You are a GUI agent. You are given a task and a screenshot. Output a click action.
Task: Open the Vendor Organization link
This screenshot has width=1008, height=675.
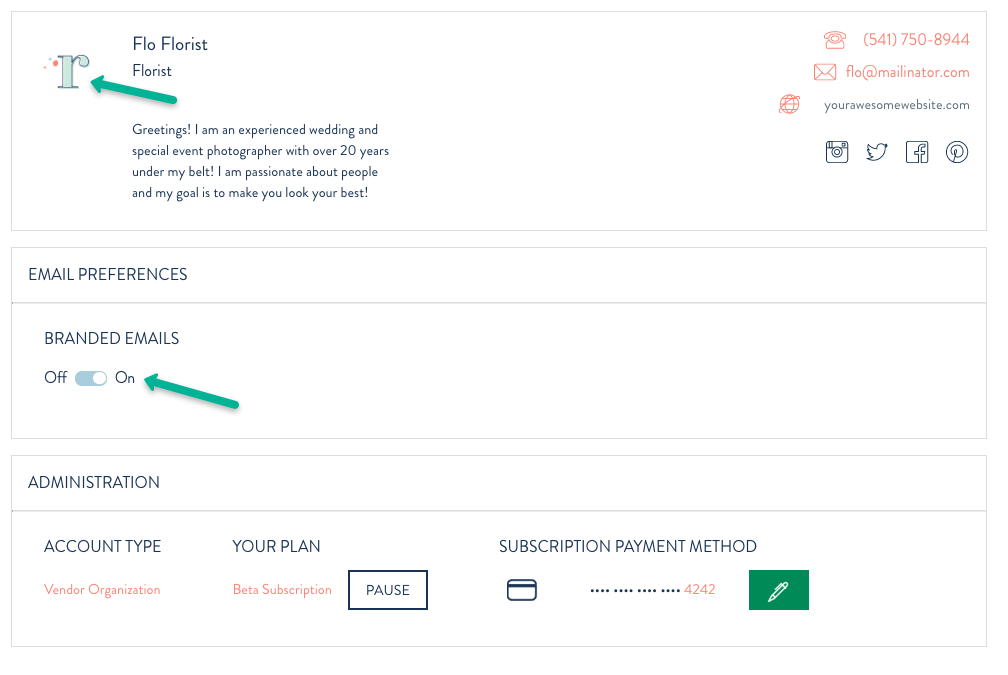pos(102,590)
